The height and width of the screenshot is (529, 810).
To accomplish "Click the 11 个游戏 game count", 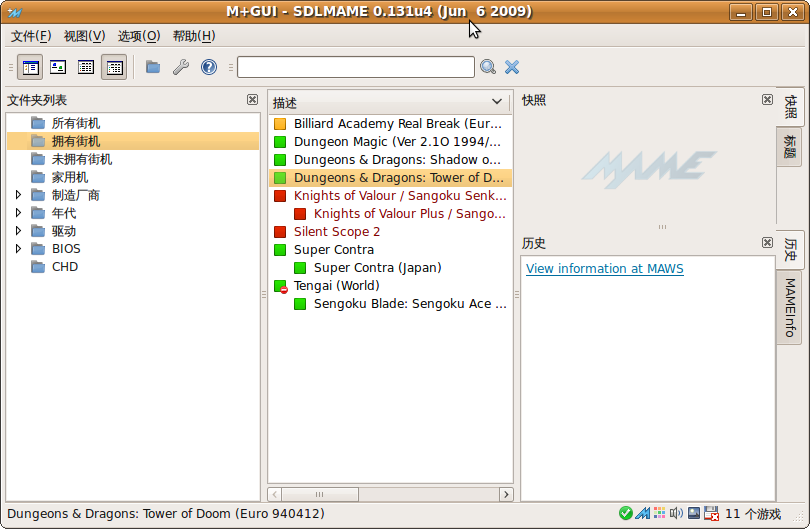I will (x=753, y=514).
